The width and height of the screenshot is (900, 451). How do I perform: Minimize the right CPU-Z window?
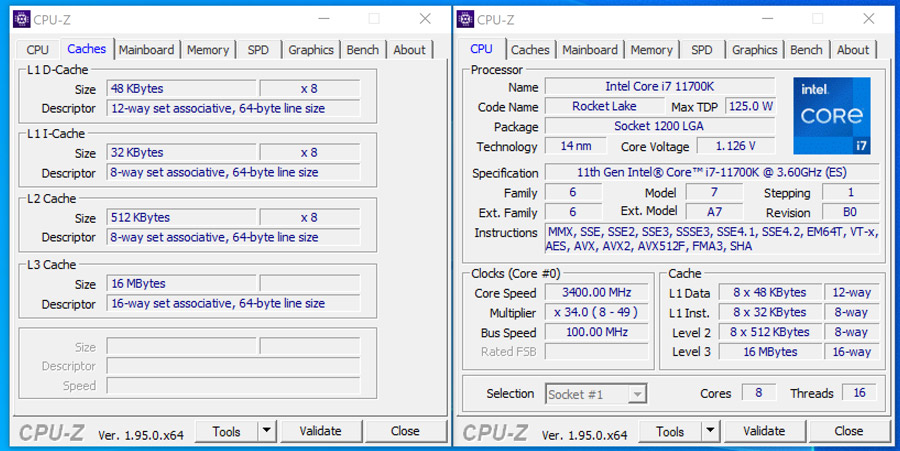click(768, 19)
